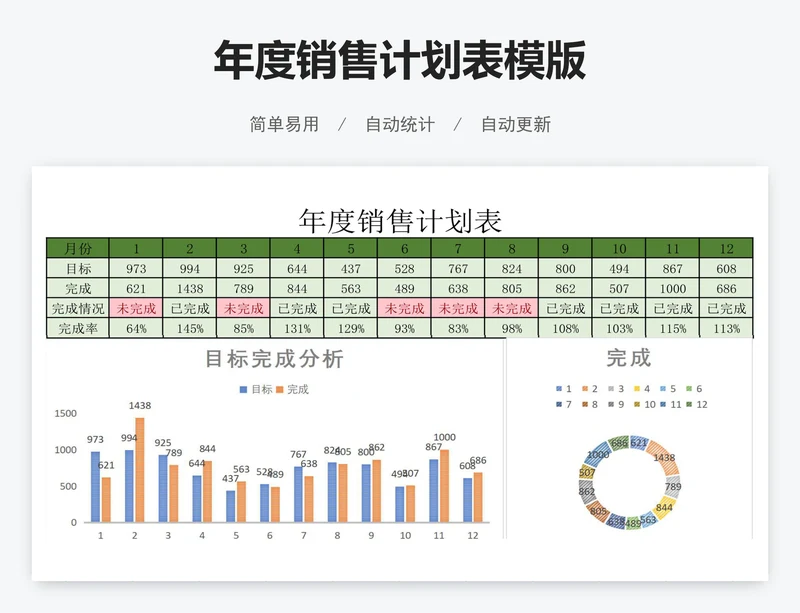Viewport: 800px width, 613px height.
Task: Click the 自动更新 subtitle text
Action: [516, 124]
